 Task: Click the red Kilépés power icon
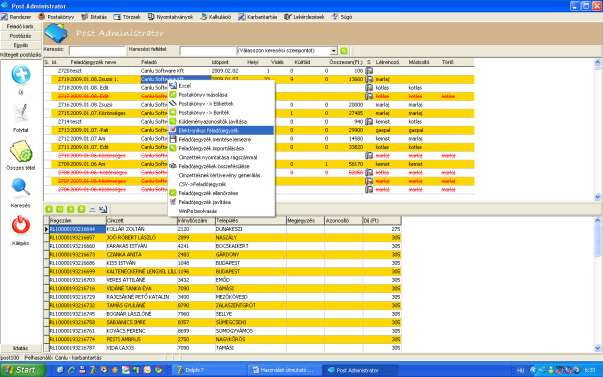[21, 225]
